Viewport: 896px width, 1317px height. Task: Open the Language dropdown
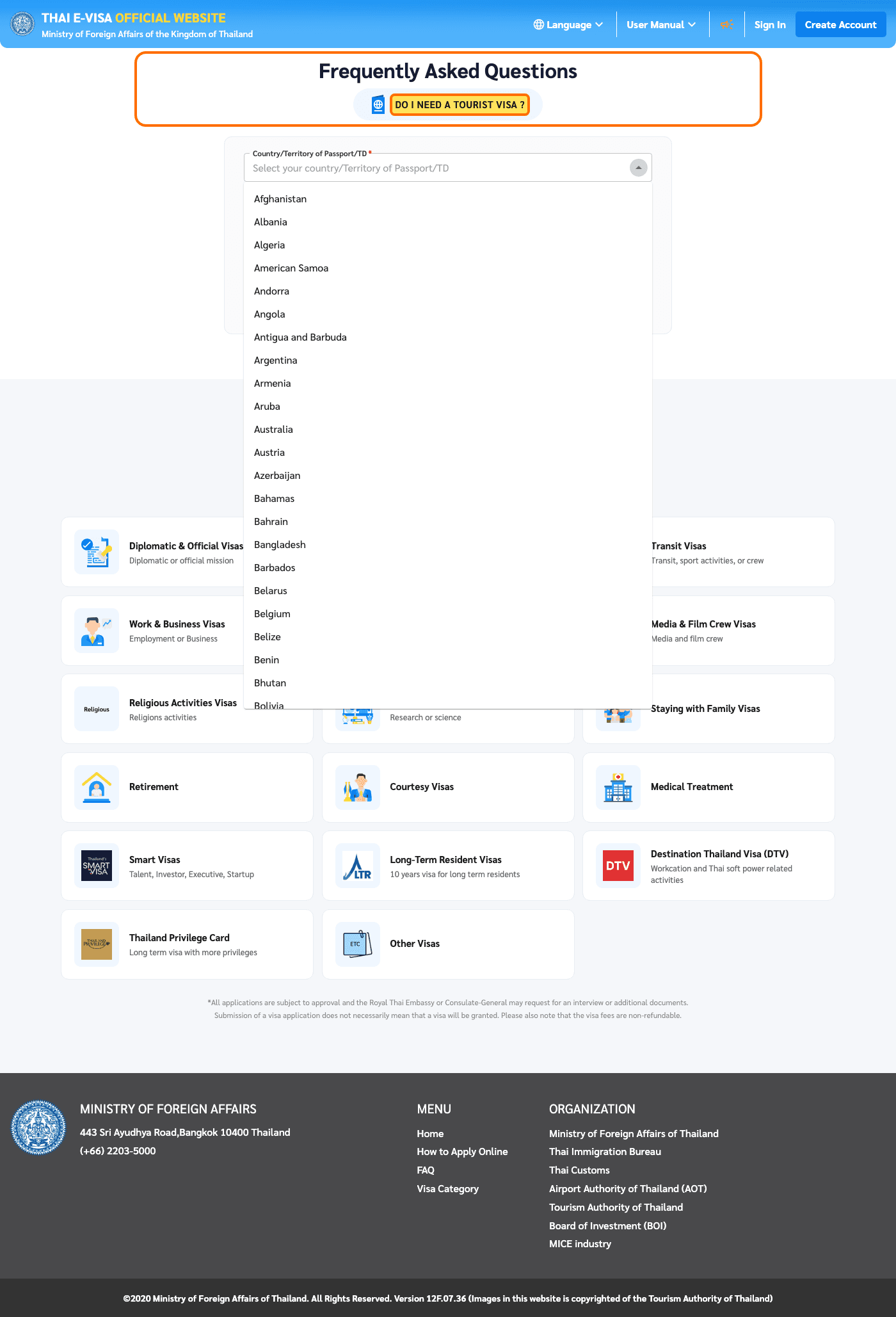pos(568,25)
